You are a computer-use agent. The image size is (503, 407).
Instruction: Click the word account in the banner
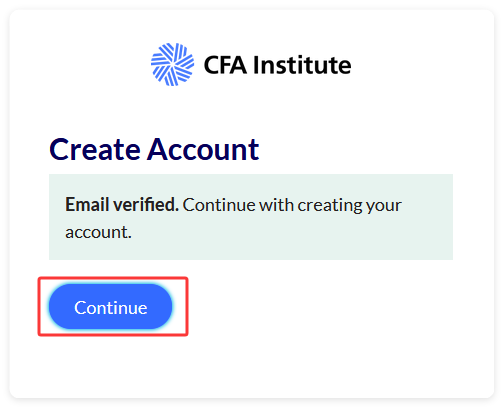(x=98, y=232)
